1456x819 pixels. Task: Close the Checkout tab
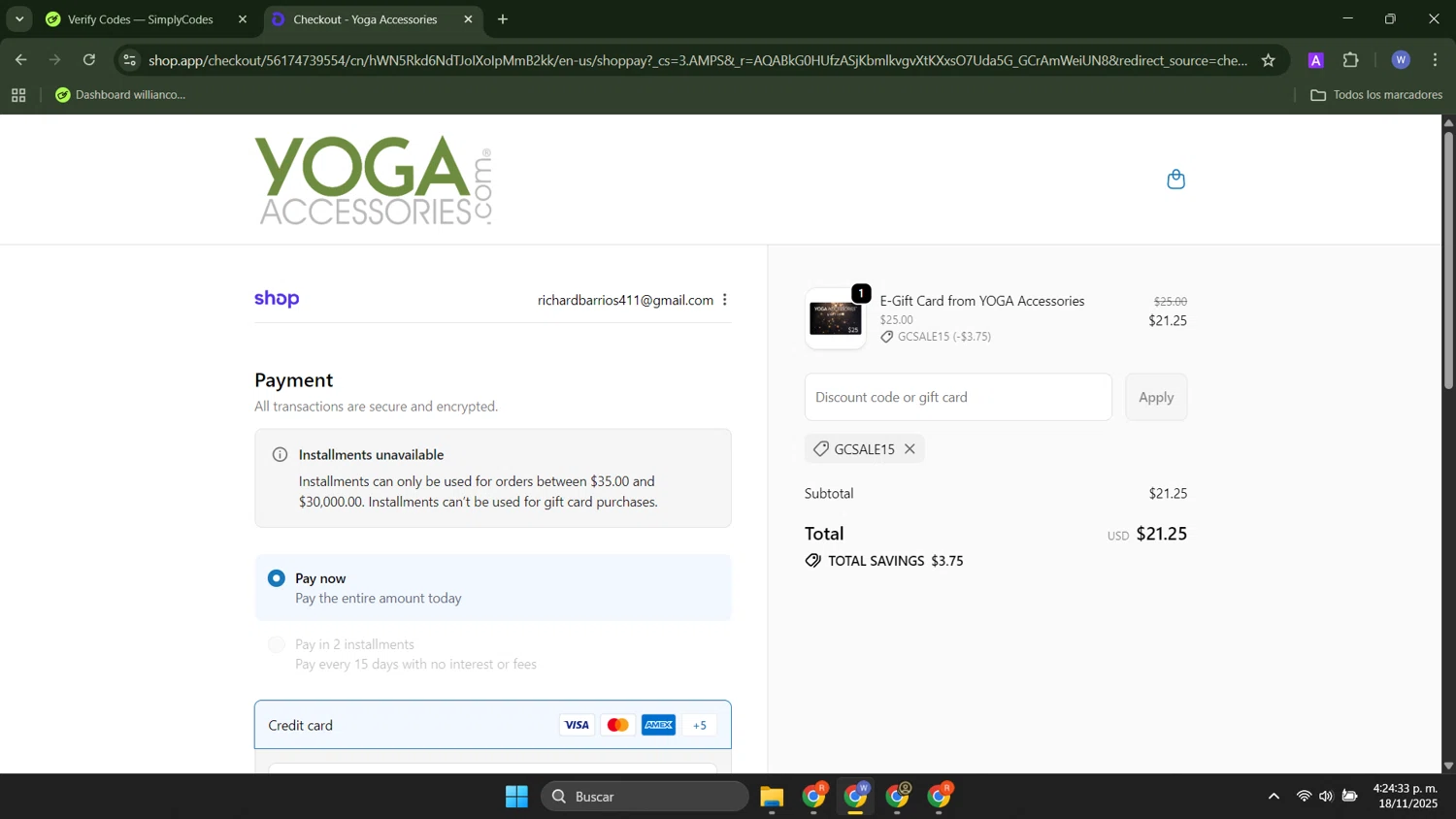468,19
